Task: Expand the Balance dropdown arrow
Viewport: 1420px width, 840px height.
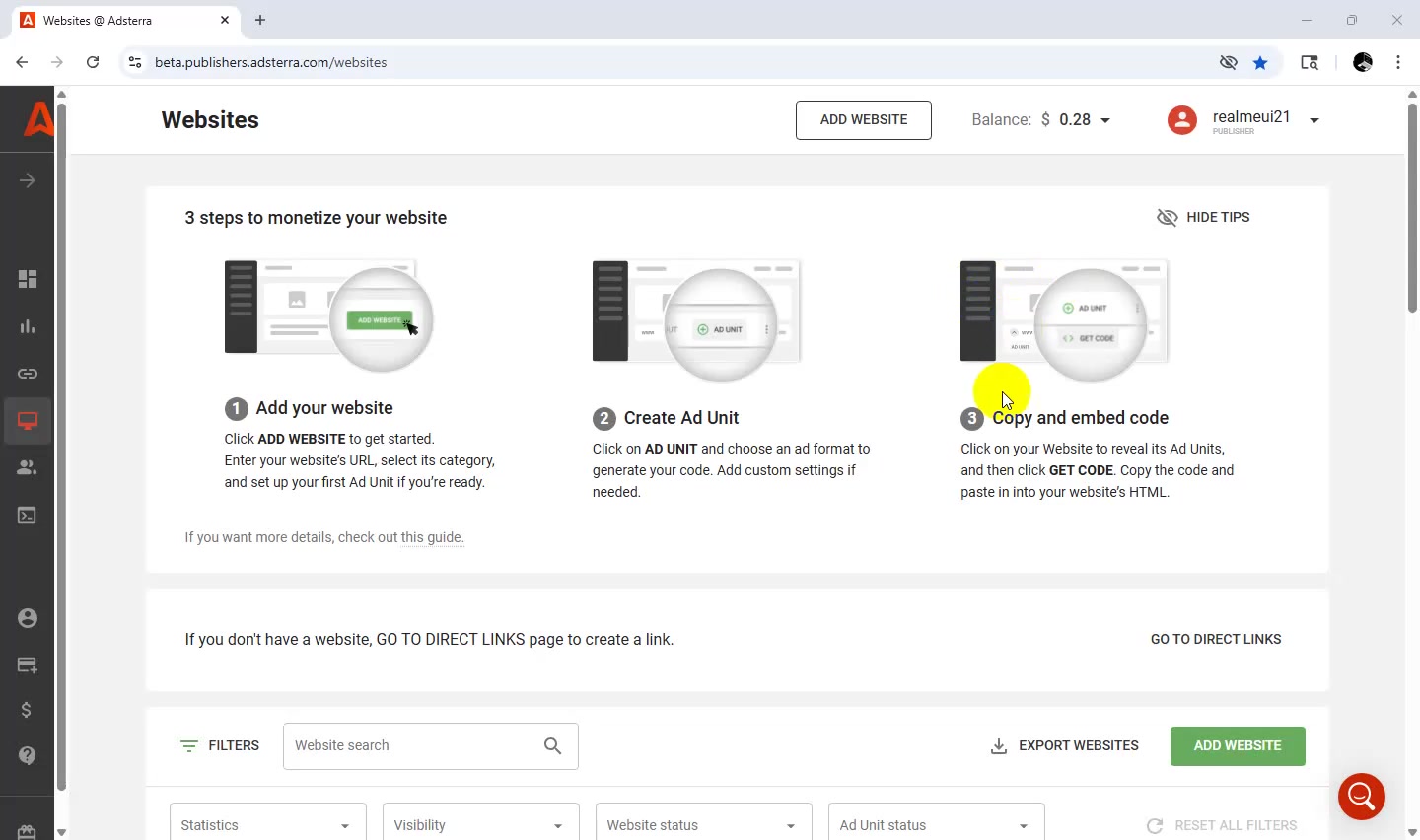Action: coord(1105,120)
